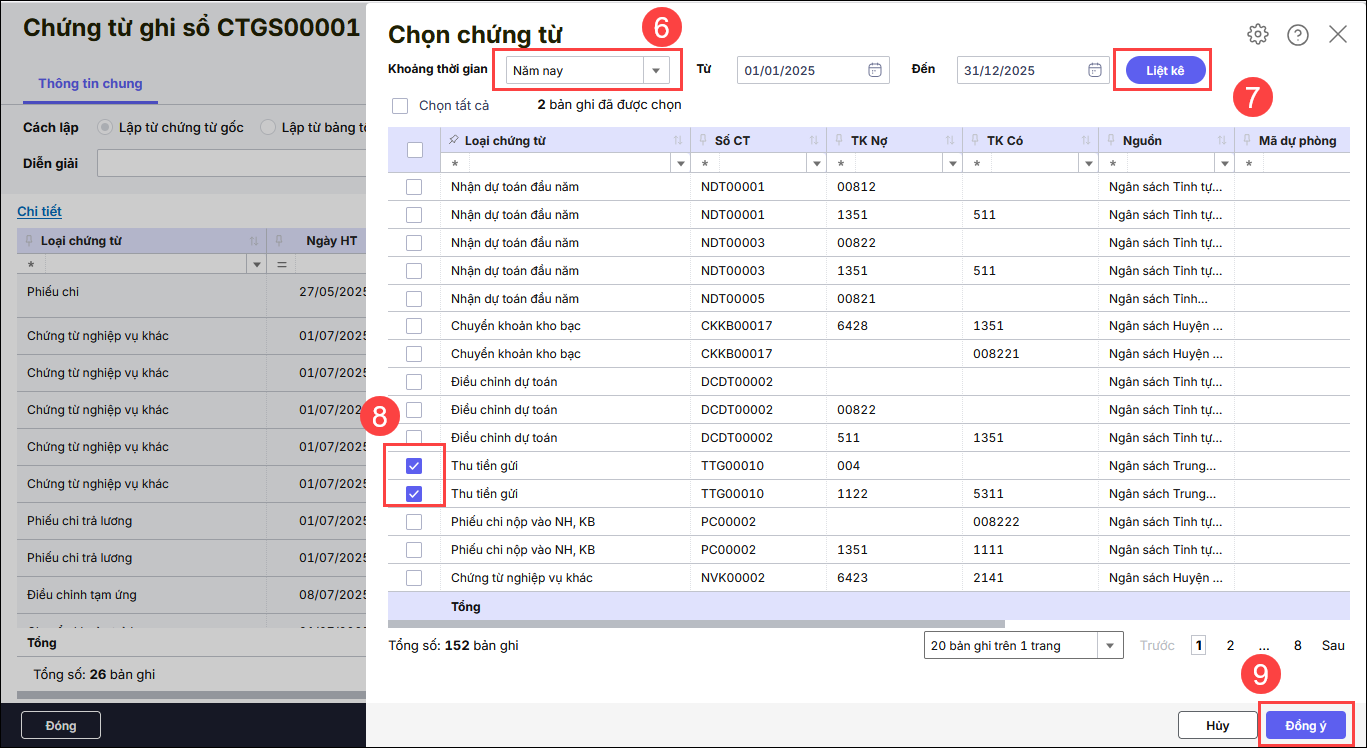Switch to the Thông tin chung tab

[90, 84]
